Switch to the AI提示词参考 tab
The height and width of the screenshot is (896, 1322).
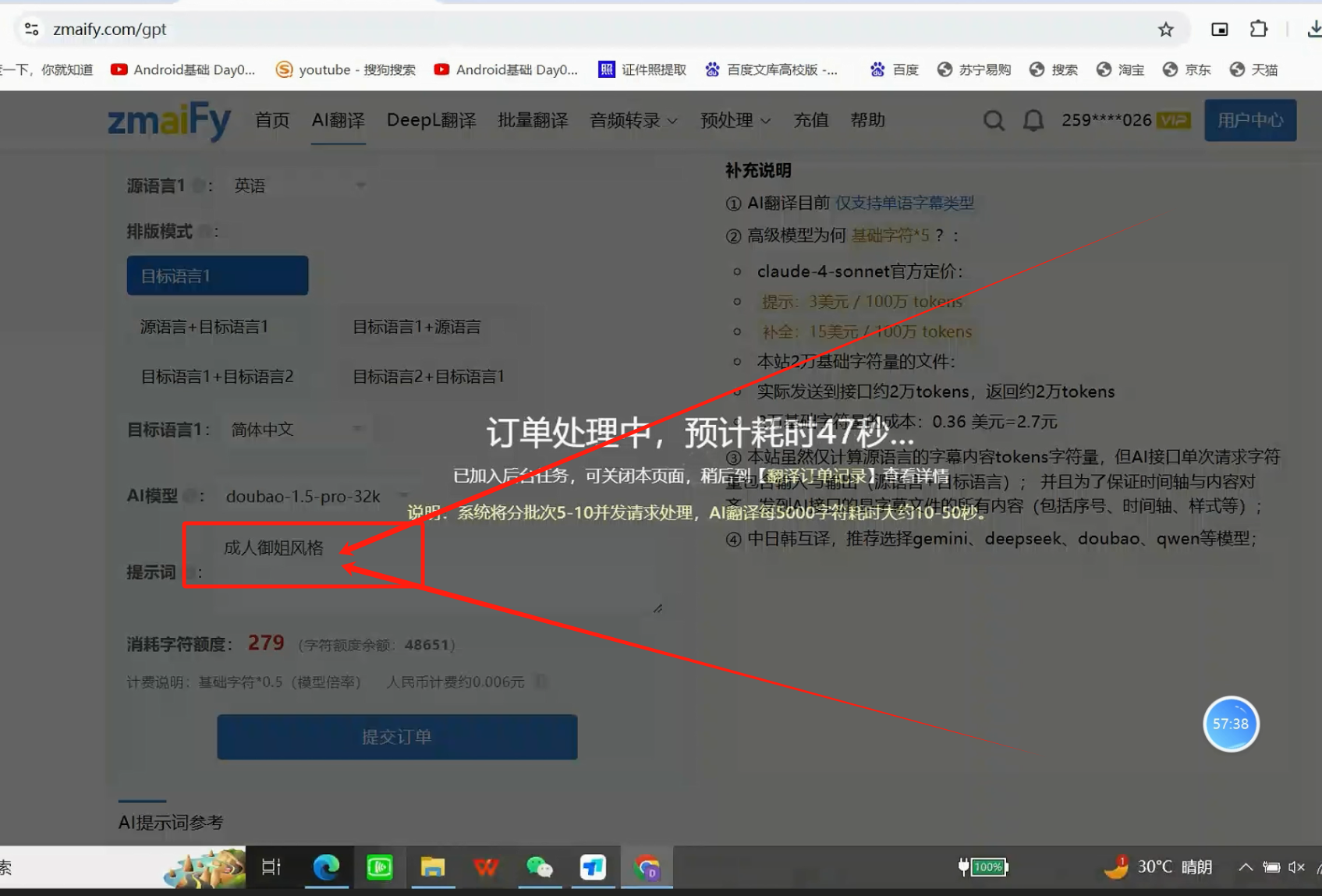click(x=171, y=822)
